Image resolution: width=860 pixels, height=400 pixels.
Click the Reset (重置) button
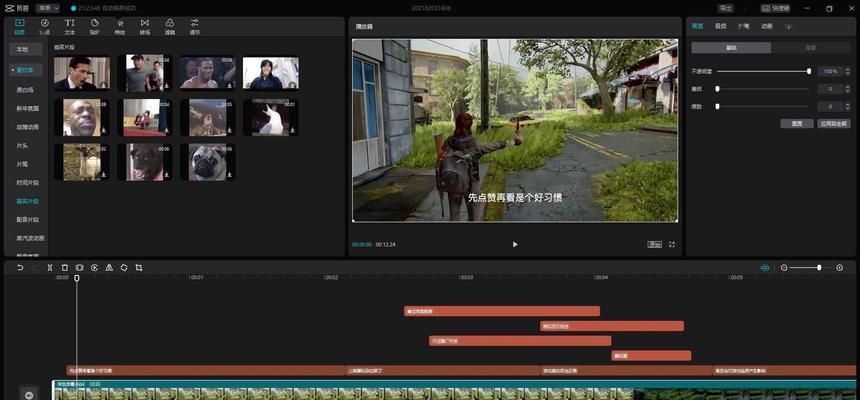797,124
